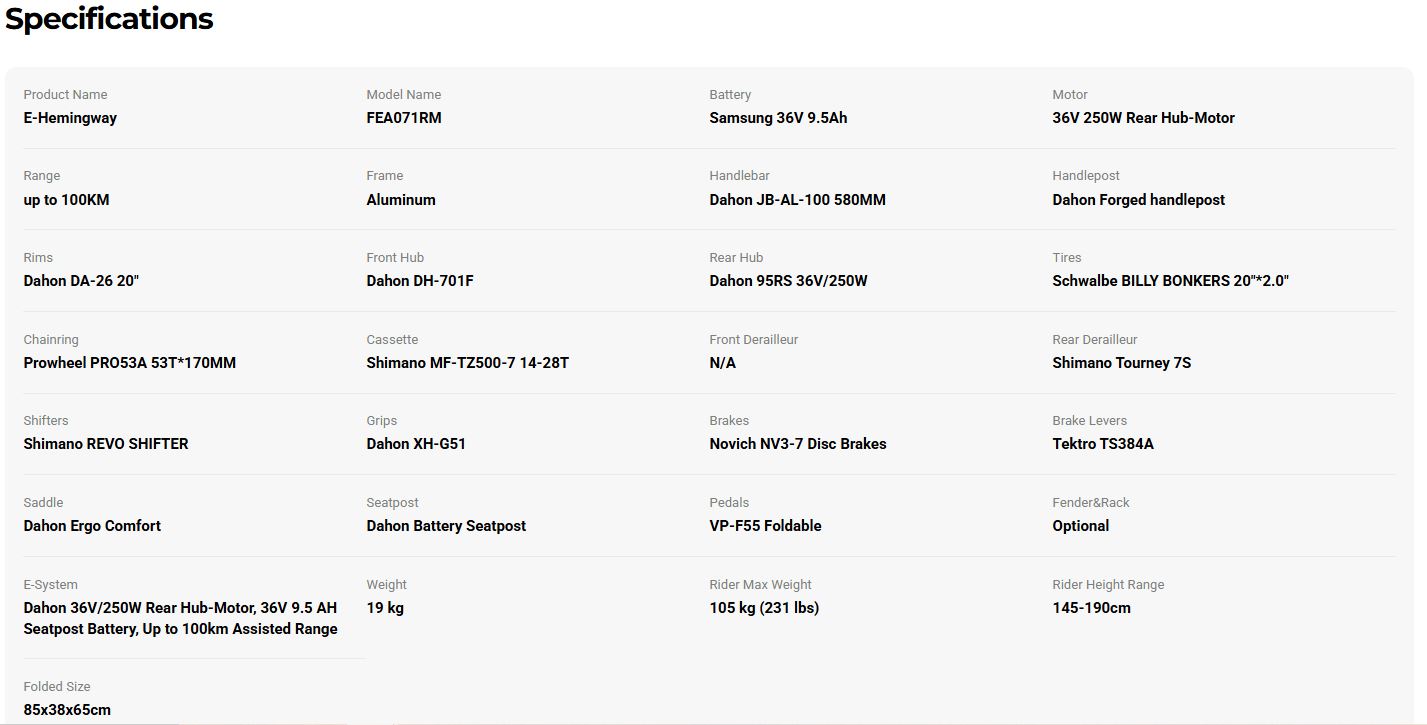1427x725 pixels.
Task: Select weight value 19 kg
Action: [385, 608]
